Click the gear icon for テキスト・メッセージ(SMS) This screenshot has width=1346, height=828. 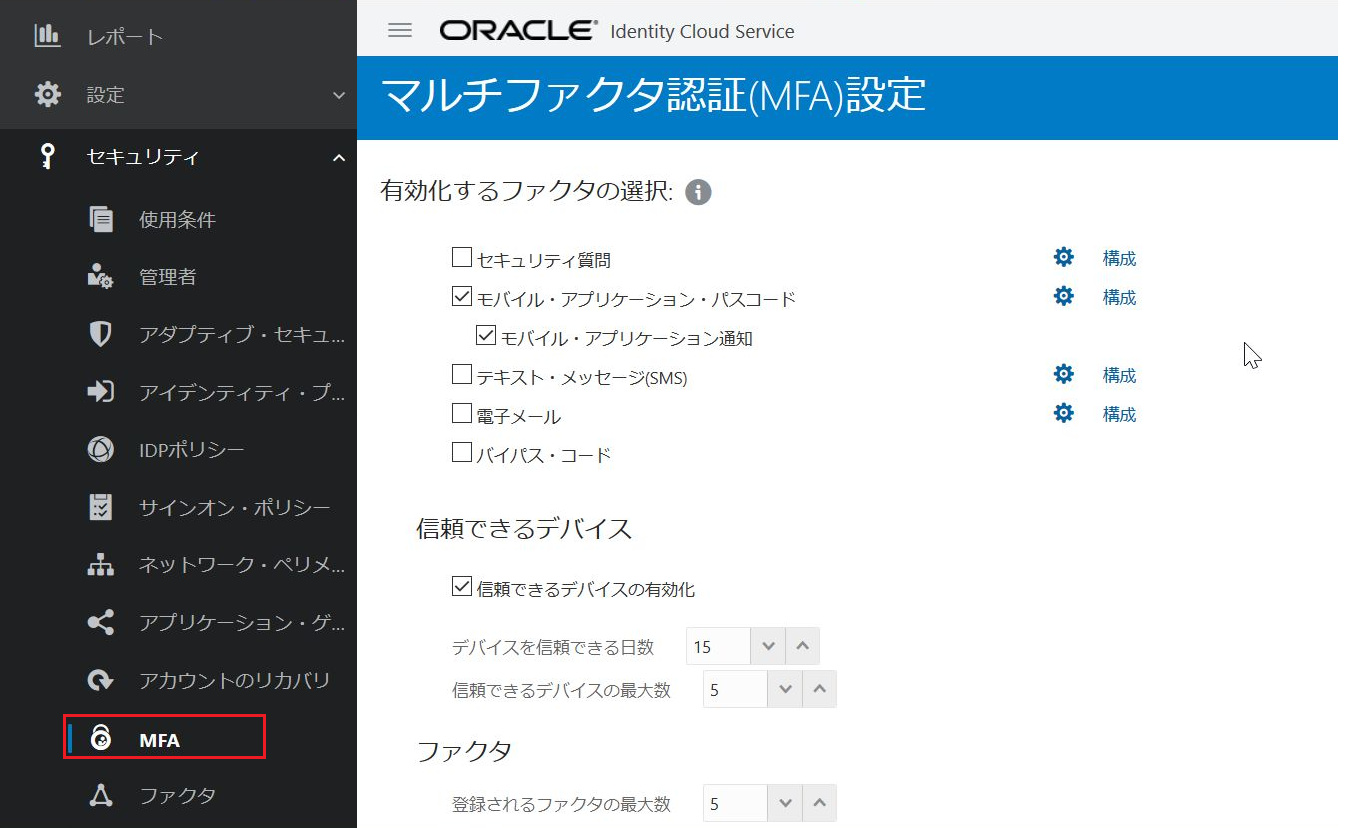[x=1064, y=375]
